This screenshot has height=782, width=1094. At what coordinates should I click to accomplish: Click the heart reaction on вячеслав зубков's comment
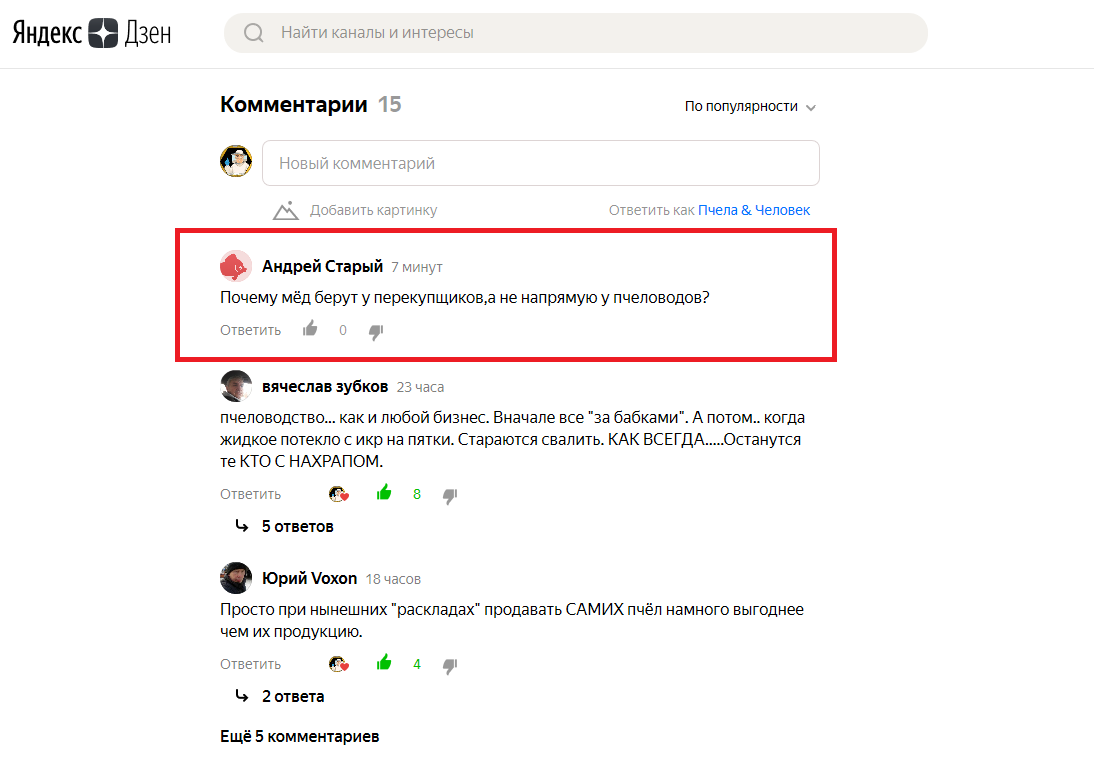[339, 493]
